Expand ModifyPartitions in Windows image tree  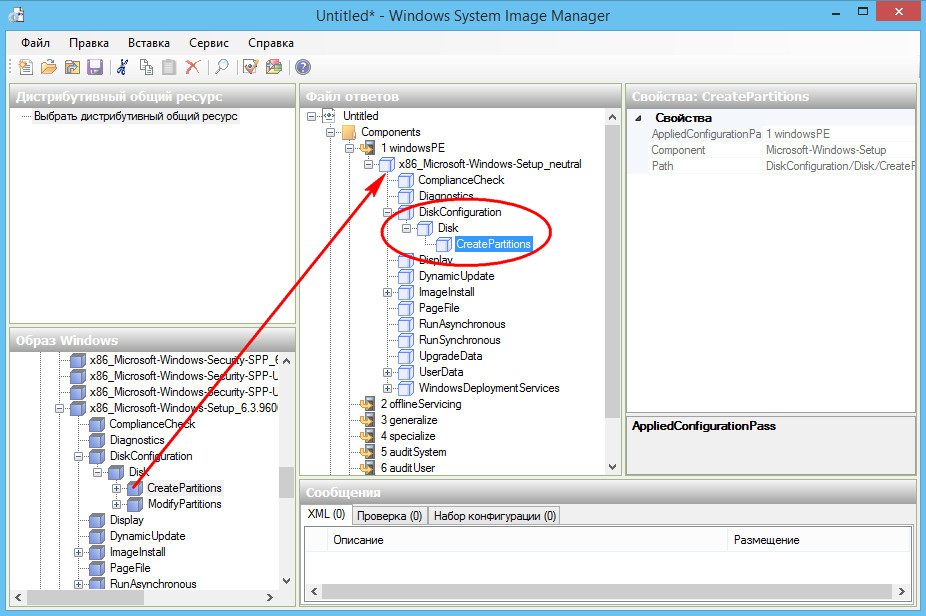[x=117, y=504]
